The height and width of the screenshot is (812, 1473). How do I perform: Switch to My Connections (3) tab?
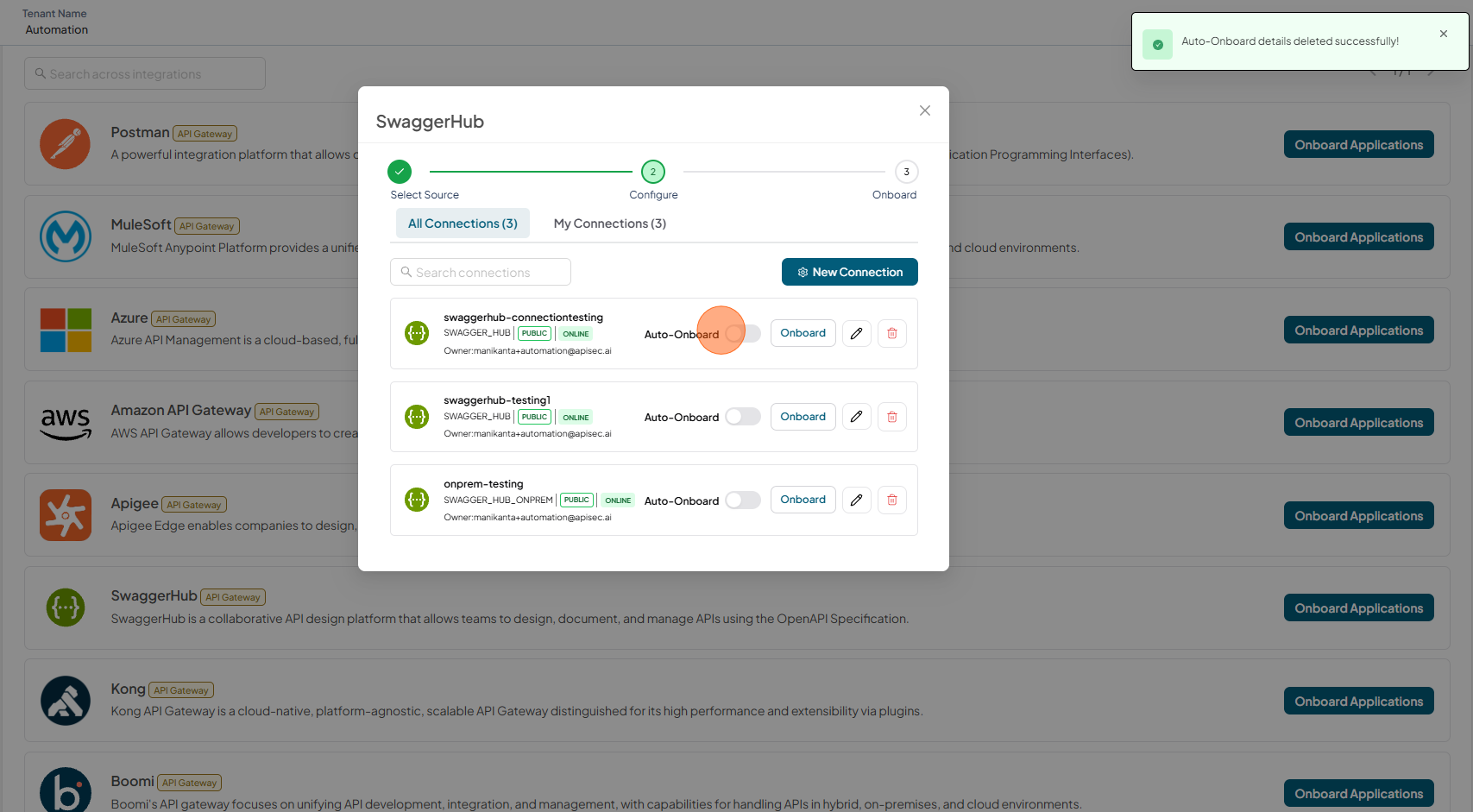point(610,223)
